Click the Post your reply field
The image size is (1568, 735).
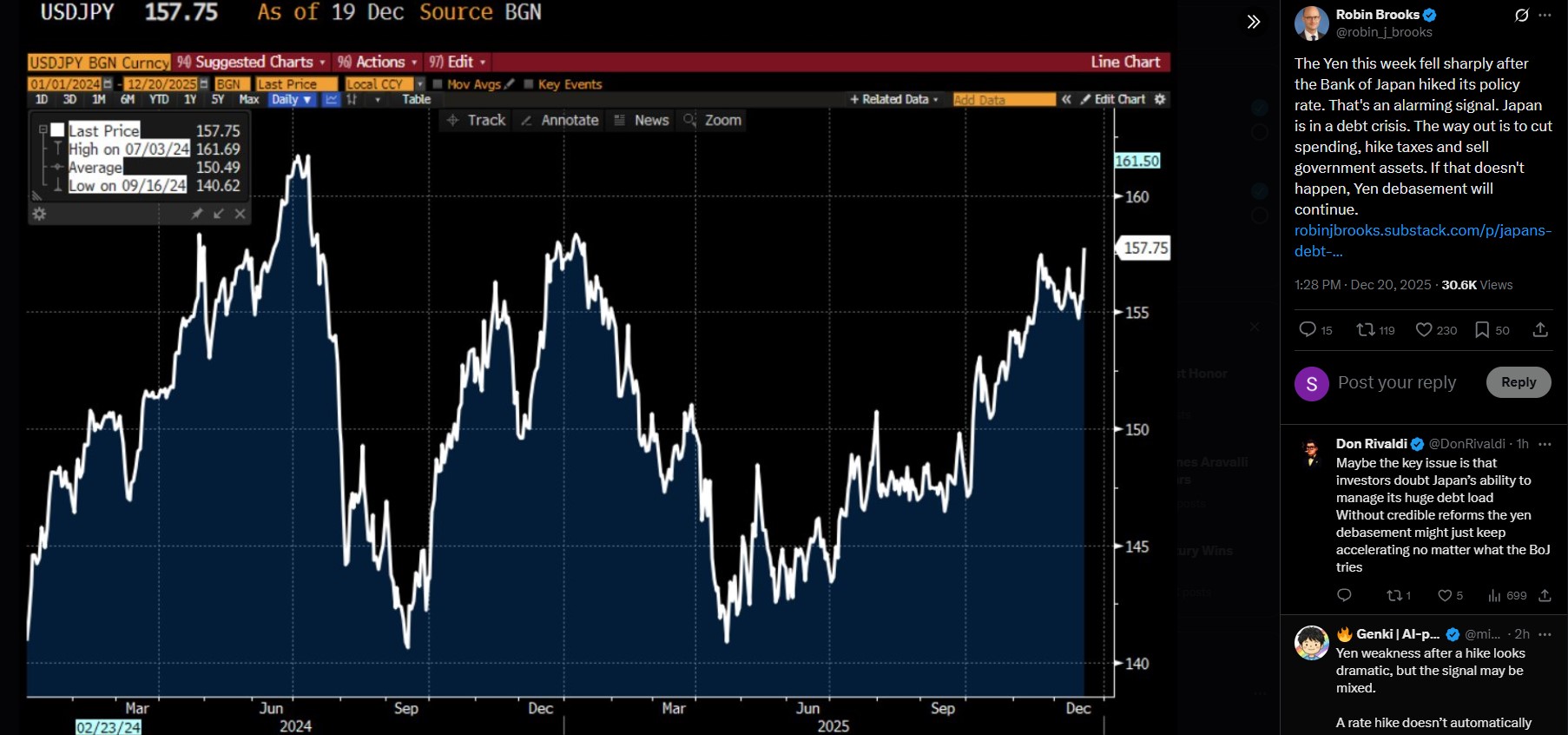click(1397, 382)
